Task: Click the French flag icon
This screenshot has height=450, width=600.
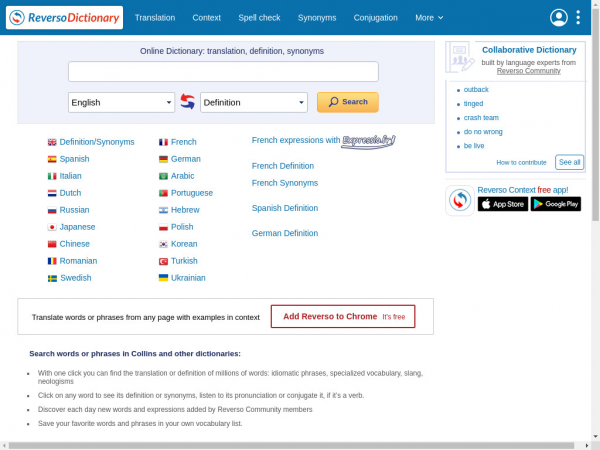Action: coord(163,142)
